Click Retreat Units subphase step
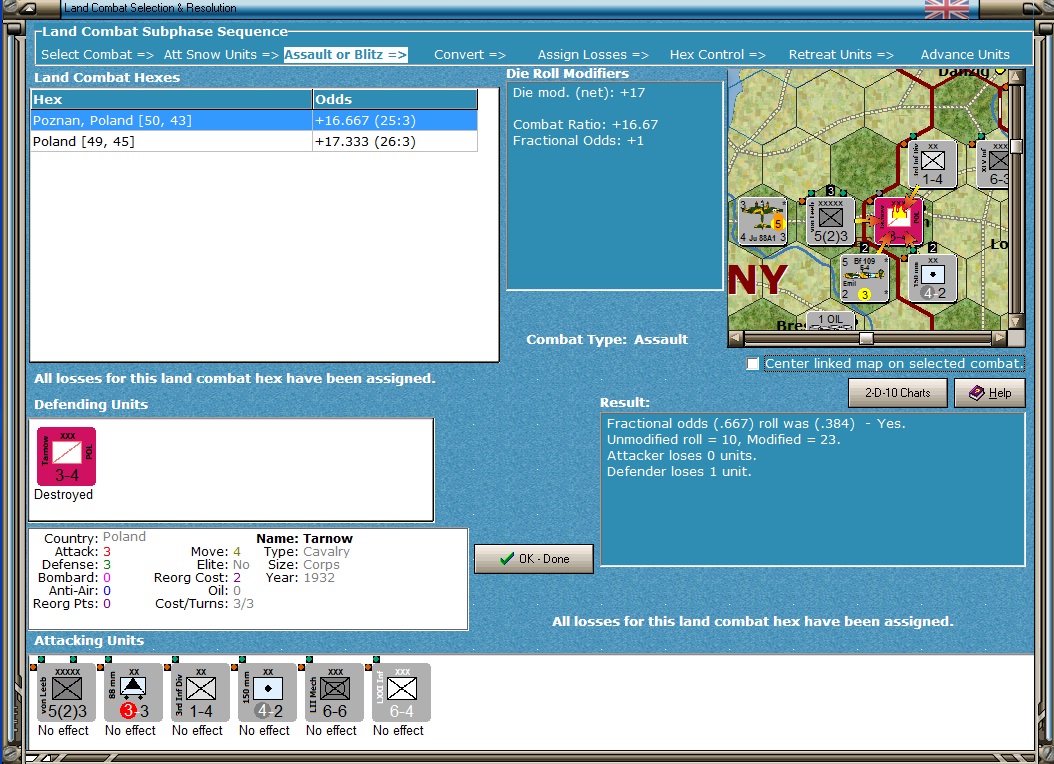The height and width of the screenshot is (764, 1054). tap(841, 54)
